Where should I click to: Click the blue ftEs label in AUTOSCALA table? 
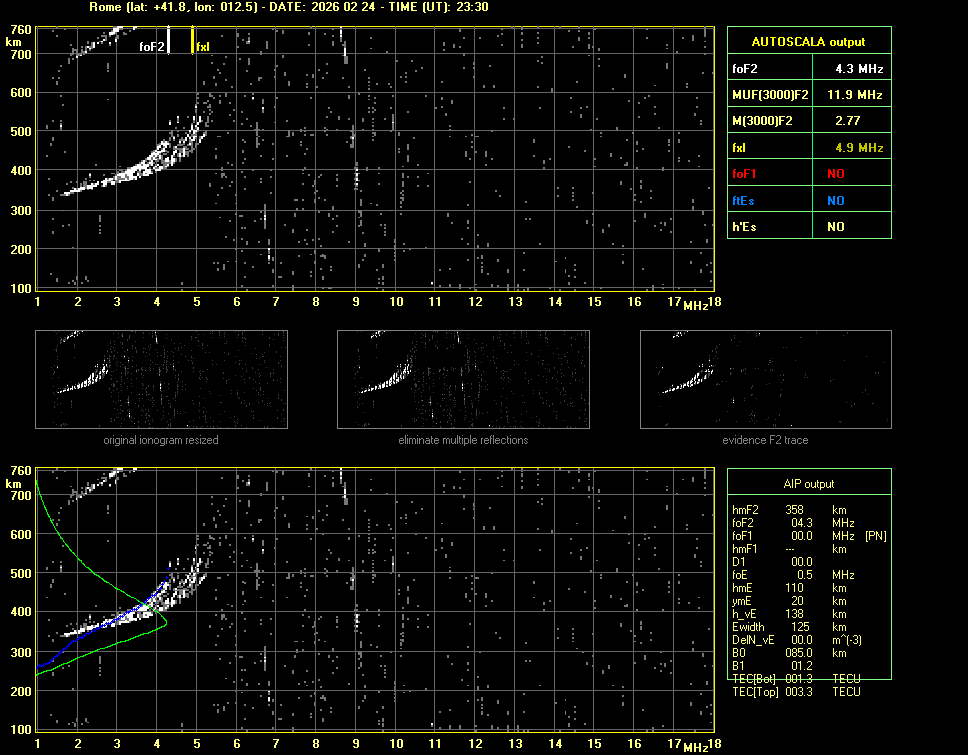744,200
